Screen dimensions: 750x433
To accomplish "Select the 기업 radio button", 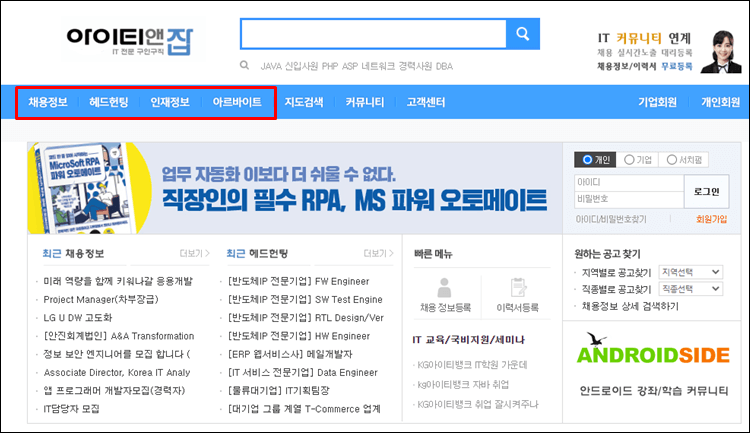I will click(x=629, y=160).
